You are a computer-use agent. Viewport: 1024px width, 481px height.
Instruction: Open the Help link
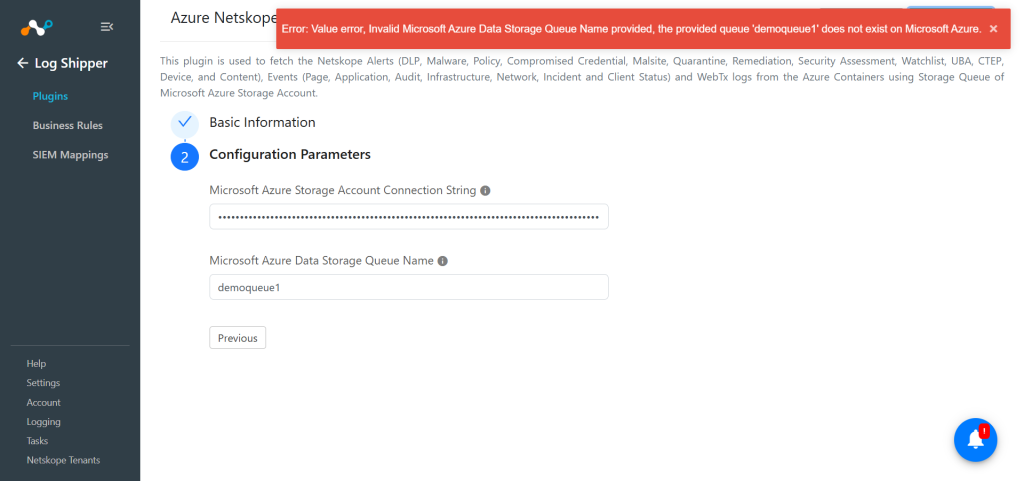[x=37, y=364]
